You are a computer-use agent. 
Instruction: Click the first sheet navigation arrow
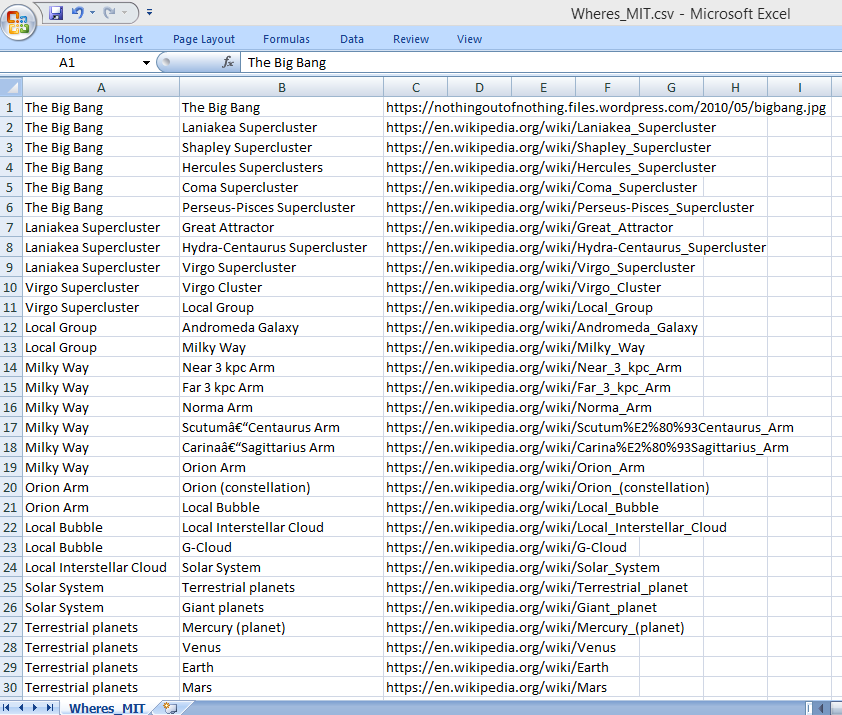tap(6, 707)
